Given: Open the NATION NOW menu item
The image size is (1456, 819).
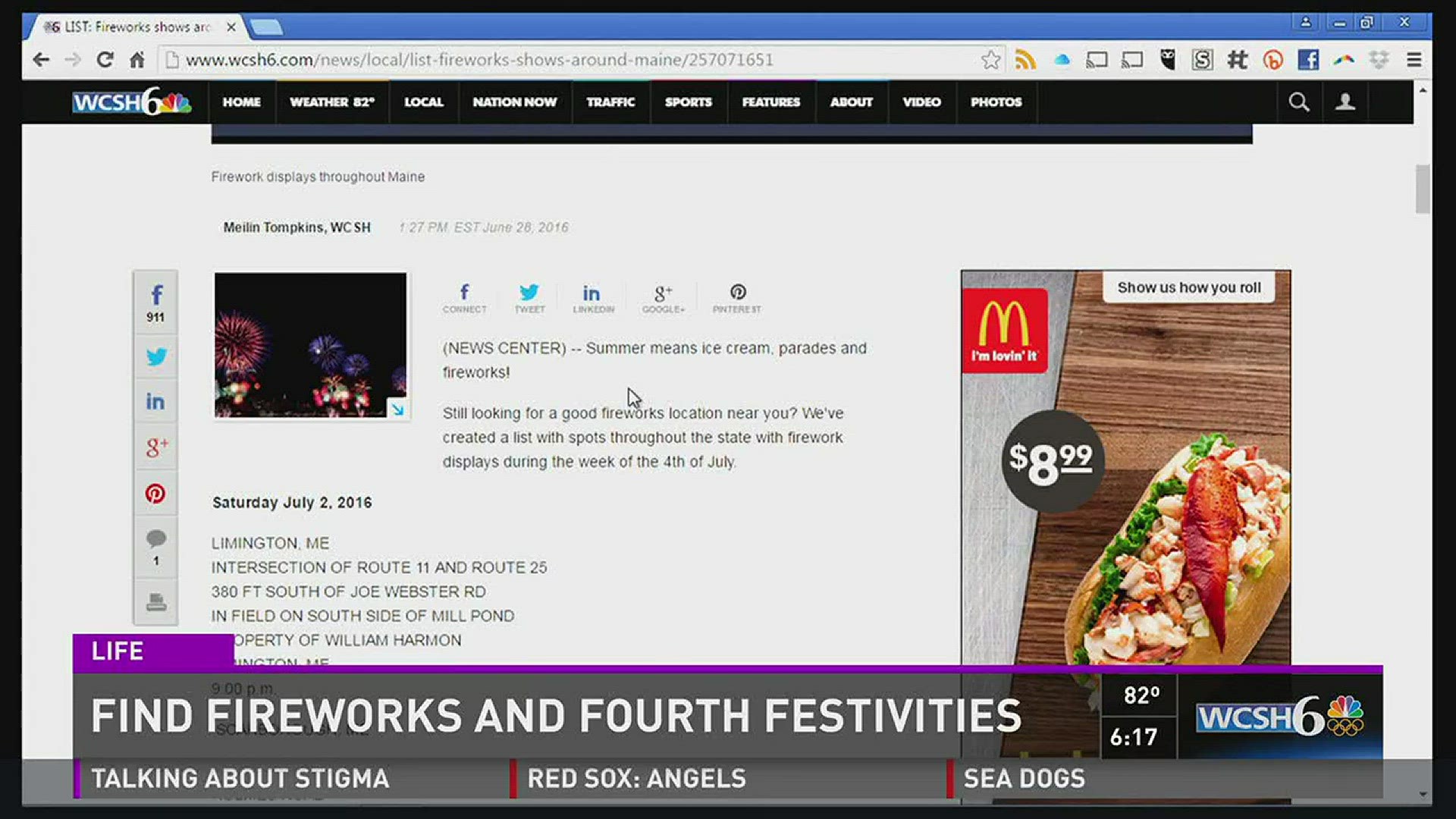Looking at the screenshot, I should coord(515,102).
